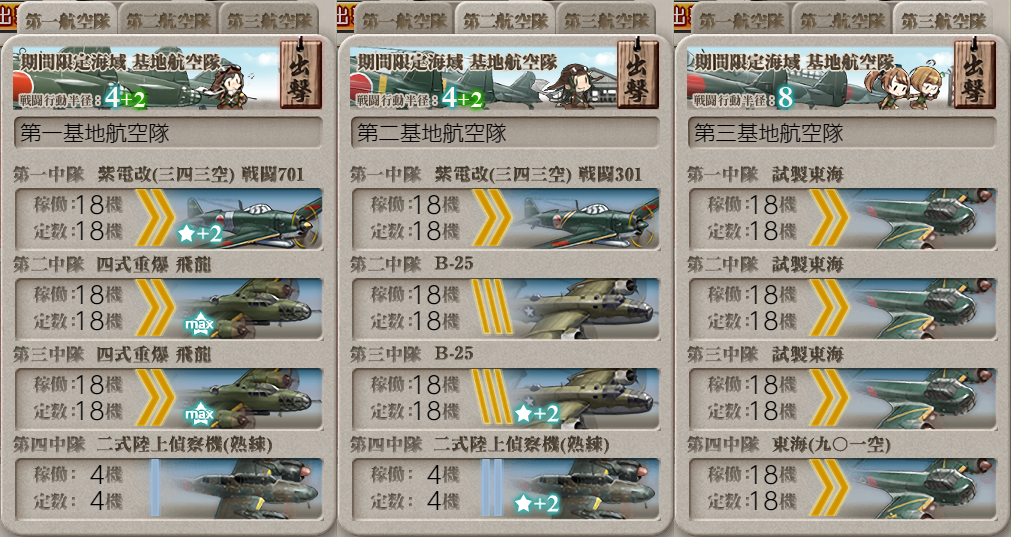Open 第一航空隊 tab in left panel
Viewport: 1011px width, 537px height.
67,19
